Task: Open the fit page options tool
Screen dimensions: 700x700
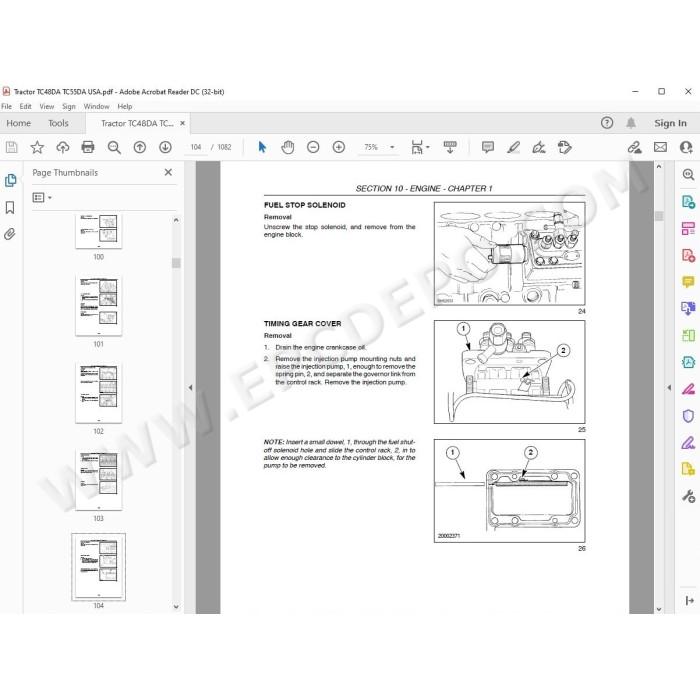Action: [420, 147]
